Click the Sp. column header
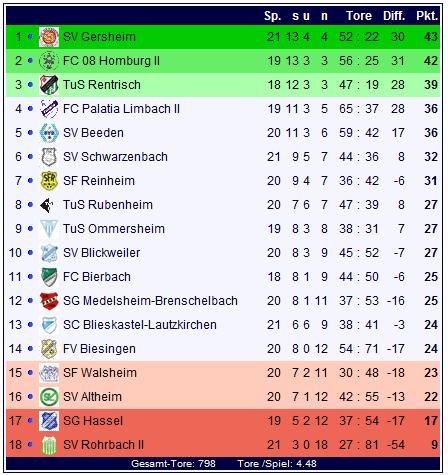The height and width of the screenshot is (475, 448). tap(272, 16)
